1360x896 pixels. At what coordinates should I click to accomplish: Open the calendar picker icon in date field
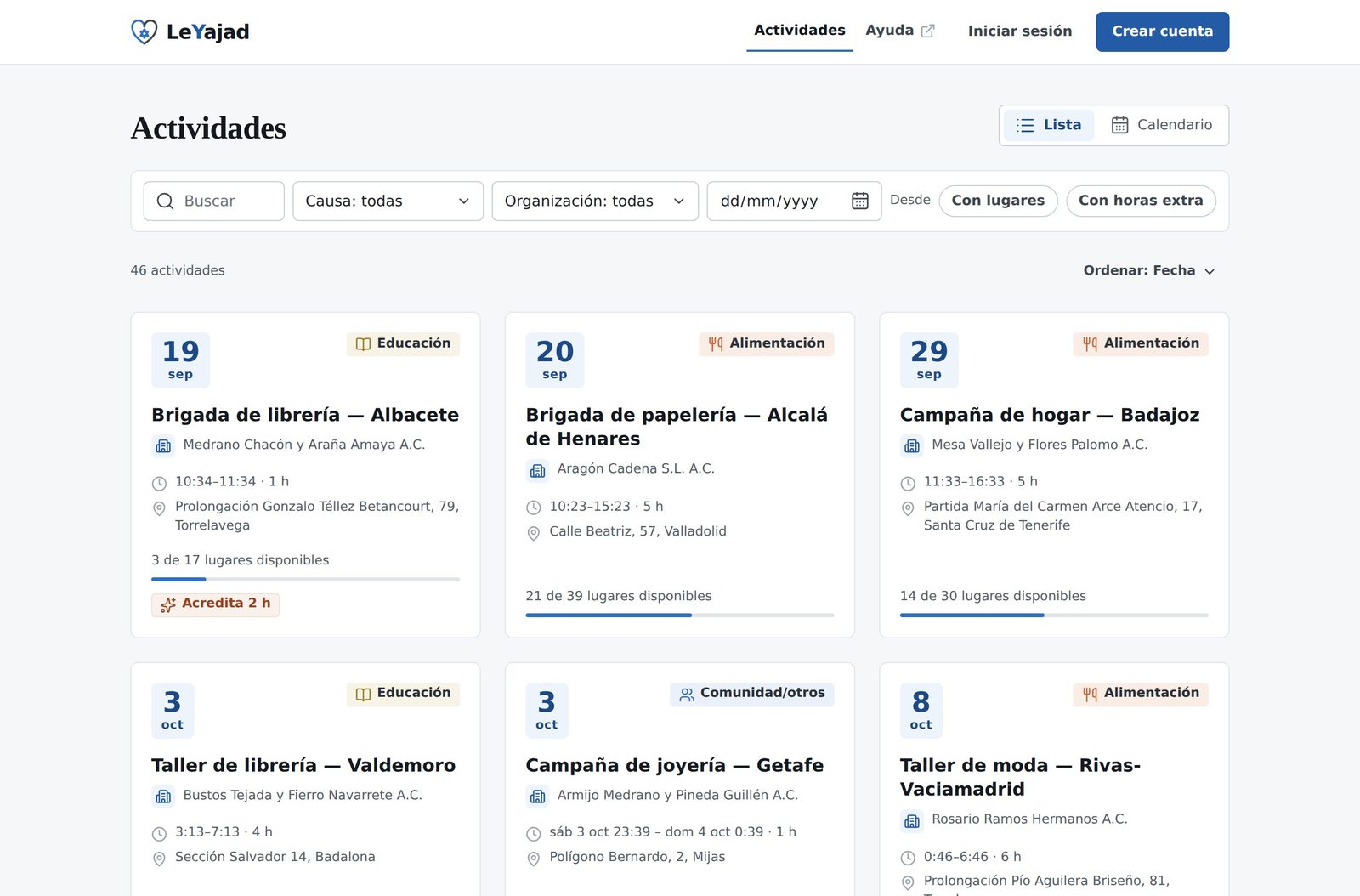[x=860, y=201]
